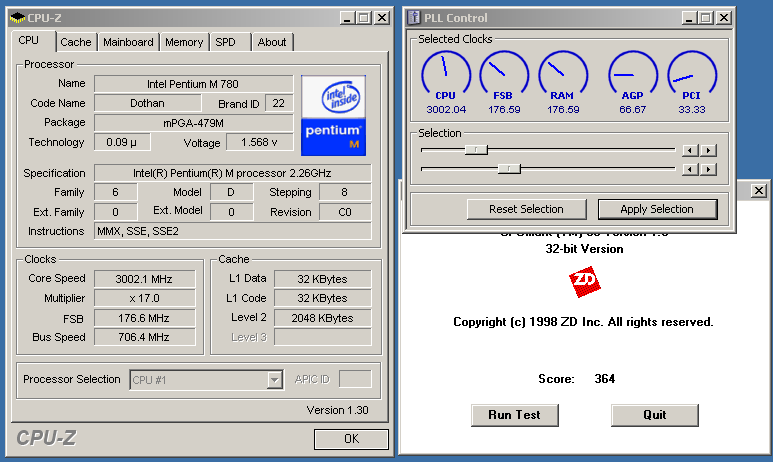Click the Multiplier value x 17.0
The image size is (773, 462).
click(144, 298)
